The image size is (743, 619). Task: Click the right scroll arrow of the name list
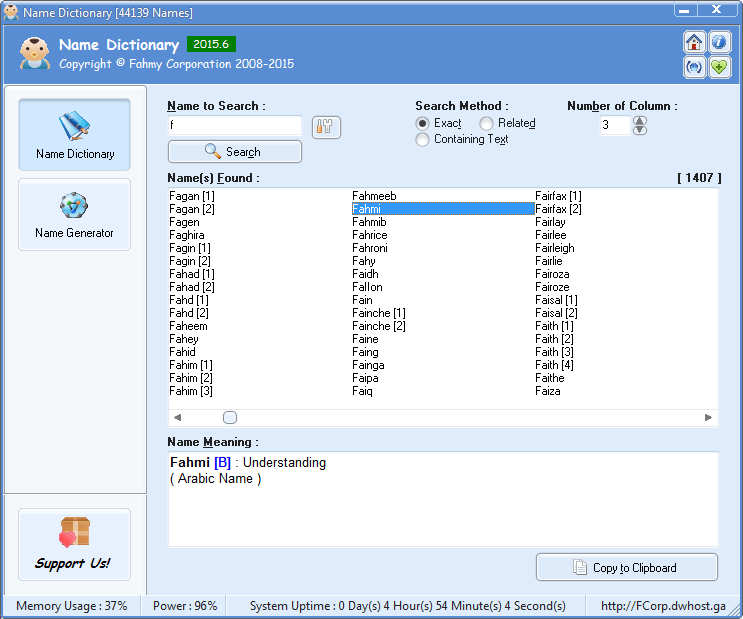[708, 417]
